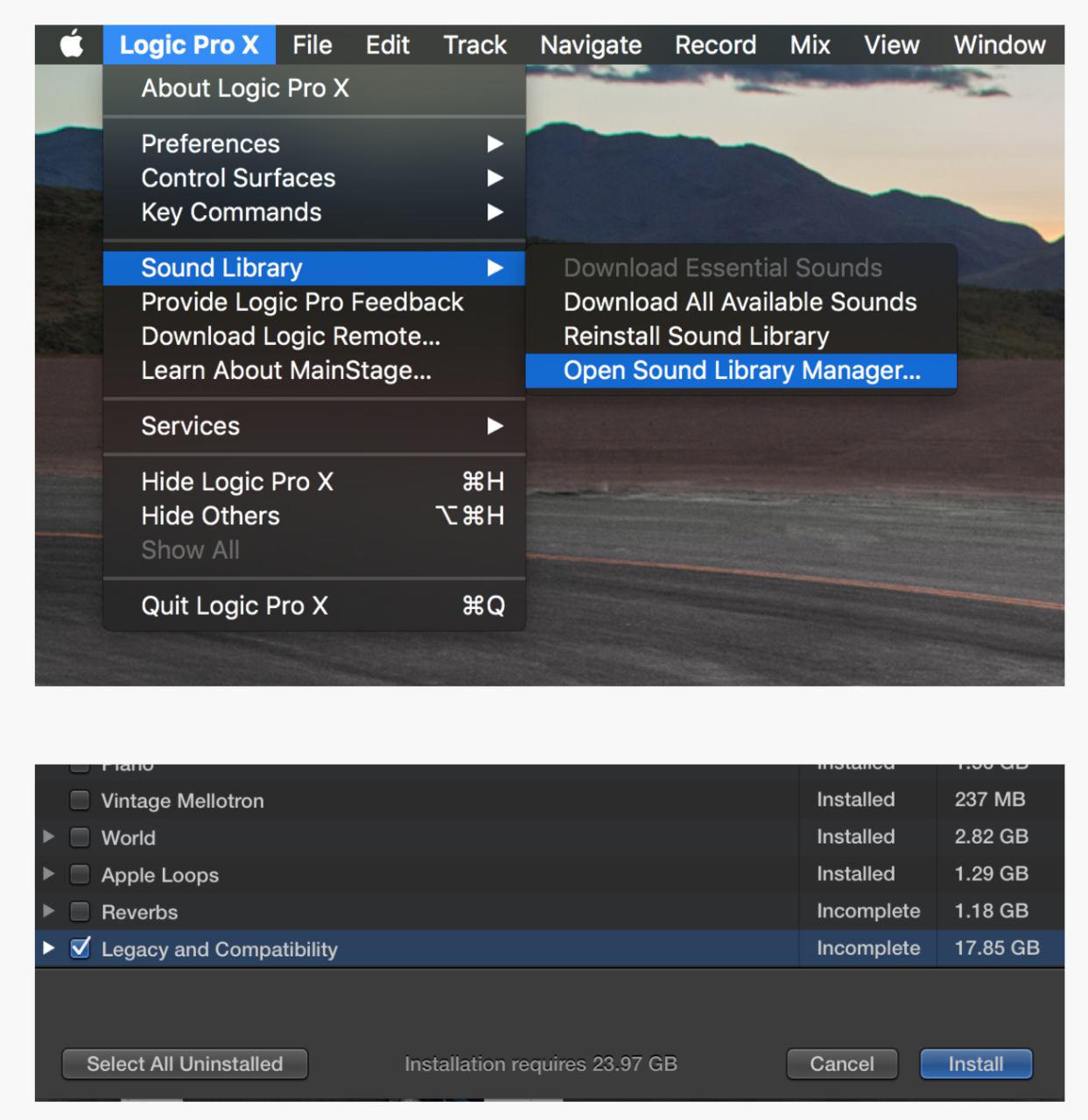1088x1120 pixels.
Task: Click the 17.85 GB size value
Action: coord(997,948)
